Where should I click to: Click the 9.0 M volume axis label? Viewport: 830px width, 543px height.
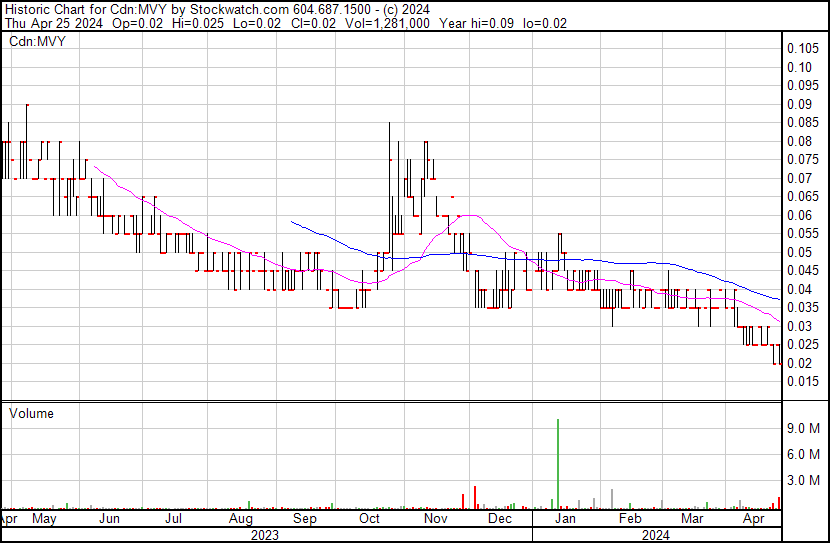(x=803, y=428)
